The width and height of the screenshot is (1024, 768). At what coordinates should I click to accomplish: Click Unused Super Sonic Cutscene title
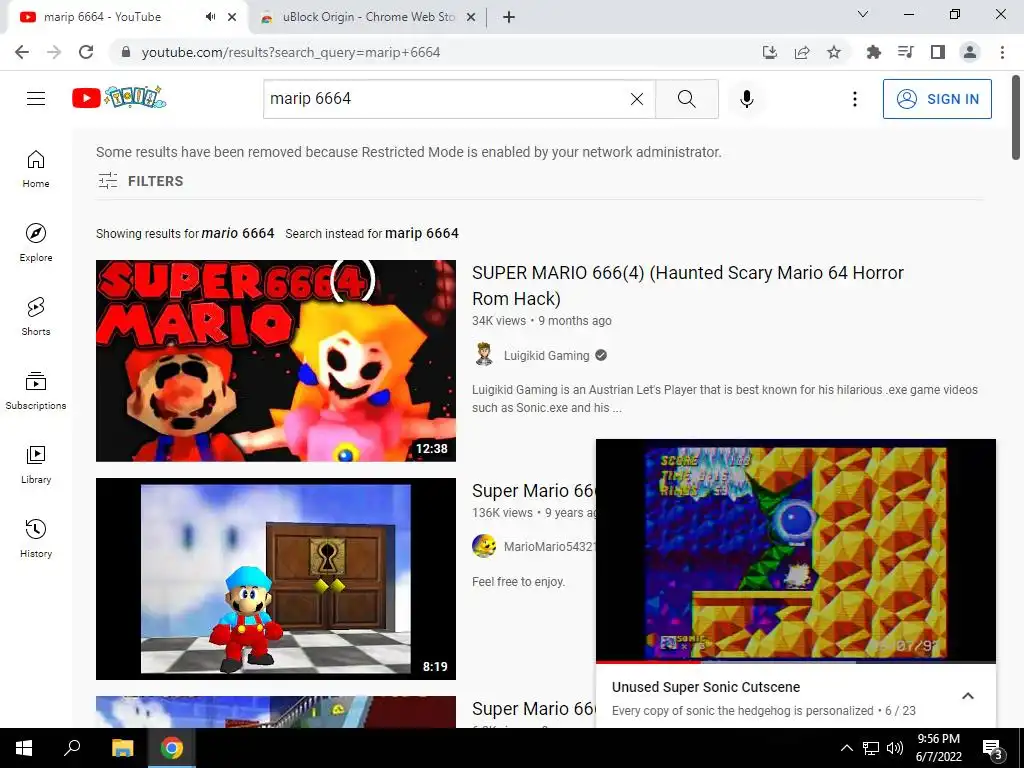click(x=705, y=687)
